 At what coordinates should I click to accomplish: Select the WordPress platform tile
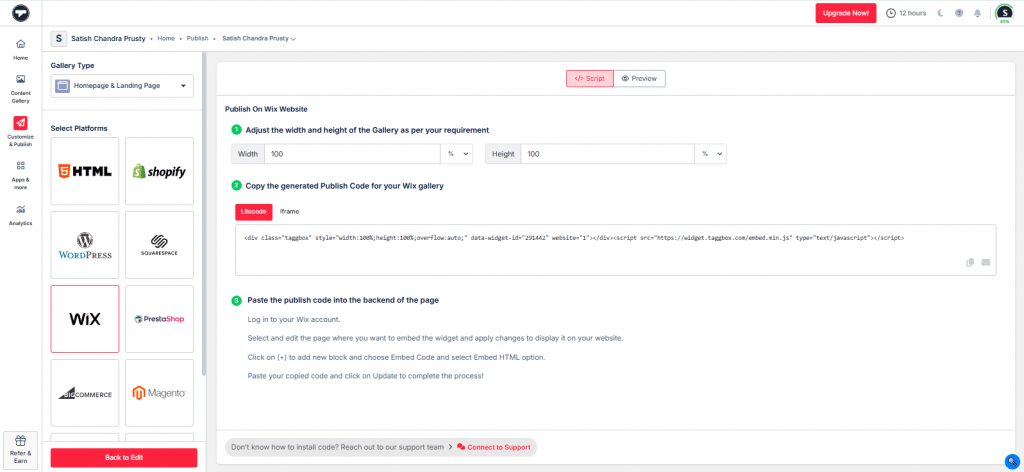(x=85, y=245)
